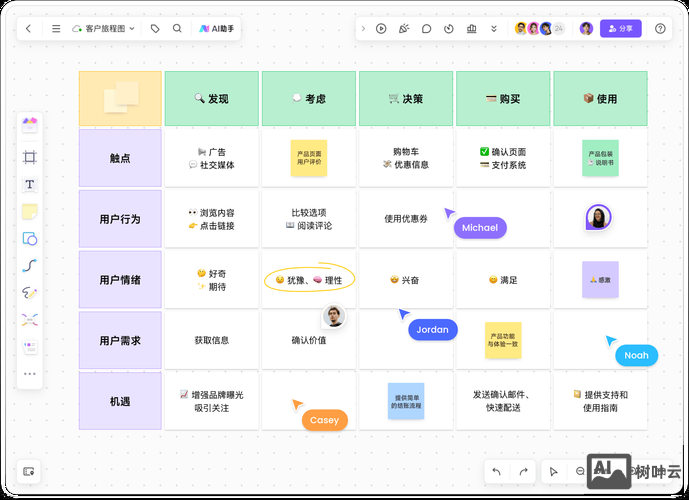The height and width of the screenshot is (500, 689).
Task: Open the voting chart icon
Action: click(x=471, y=29)
